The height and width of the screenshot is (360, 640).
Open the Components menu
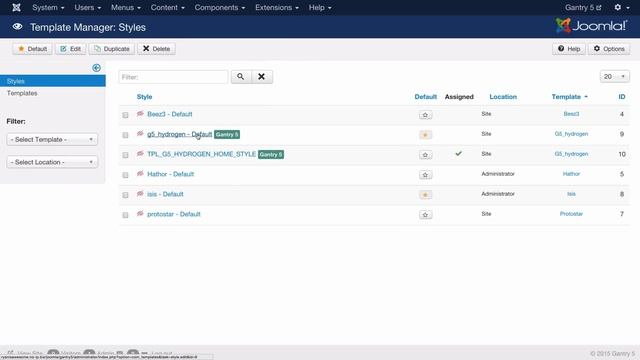pyautogui.click(x=220, y=7)
